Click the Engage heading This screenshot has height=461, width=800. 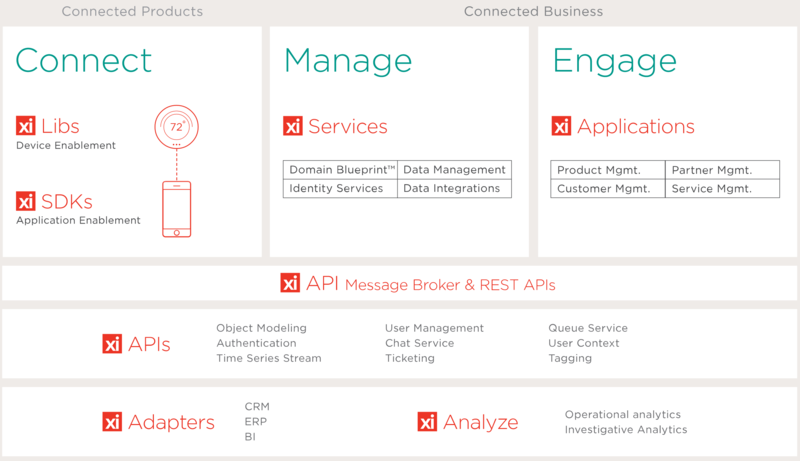[615, 60]
